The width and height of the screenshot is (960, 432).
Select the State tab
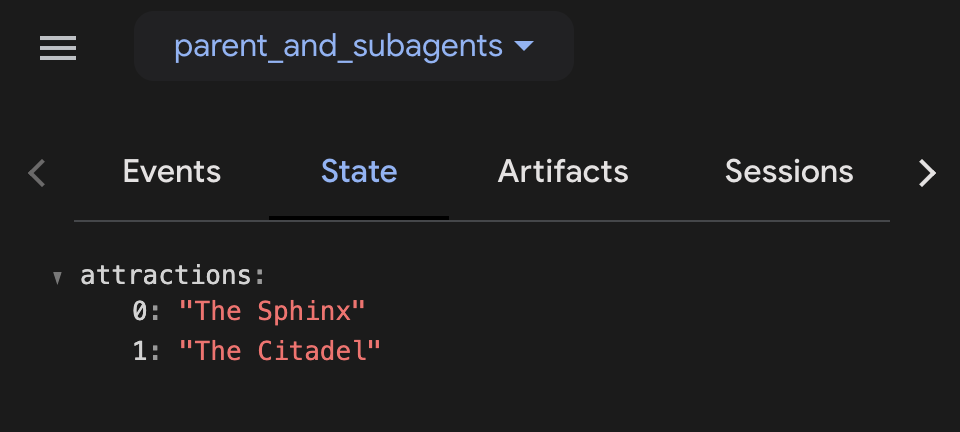[x=359, y=172]
